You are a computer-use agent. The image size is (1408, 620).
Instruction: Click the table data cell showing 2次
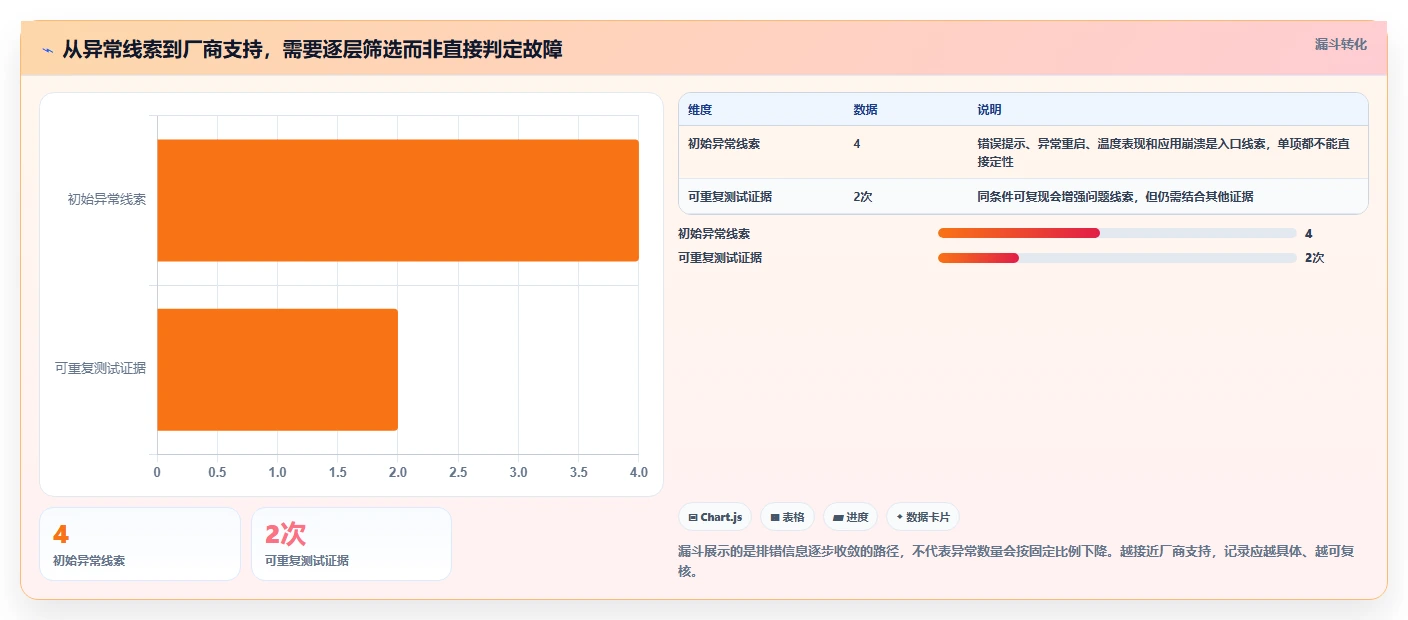pyautogui.click(x=863, y=197)
